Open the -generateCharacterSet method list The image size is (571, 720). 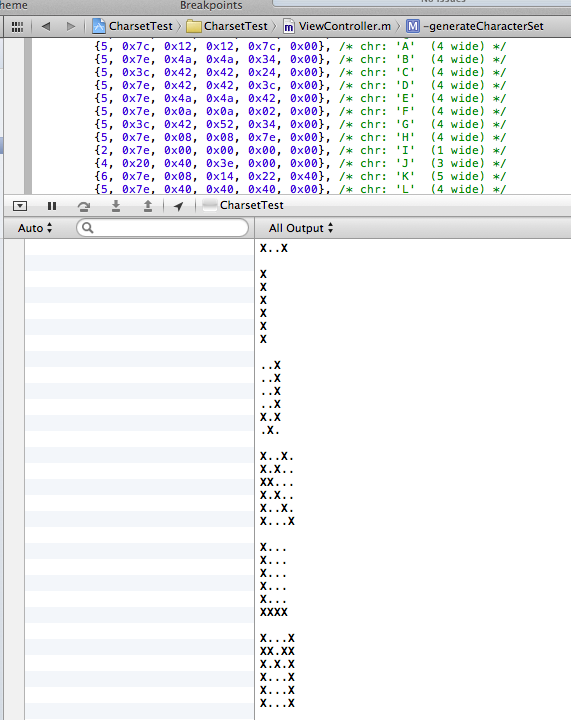click(476, 26)
